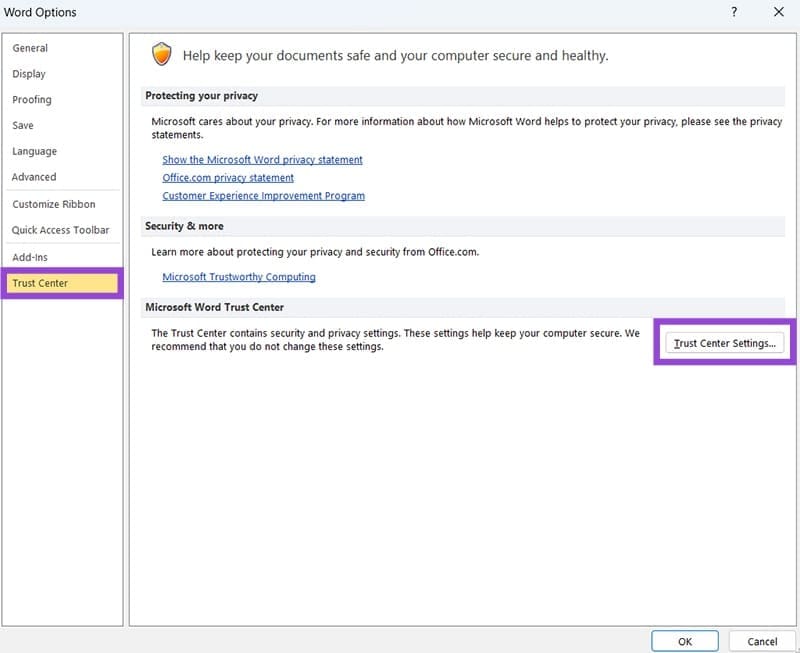This screenshot has width=800, height=653.
Task: Click the Help question mark icon
Action: (x=734, y=12)
